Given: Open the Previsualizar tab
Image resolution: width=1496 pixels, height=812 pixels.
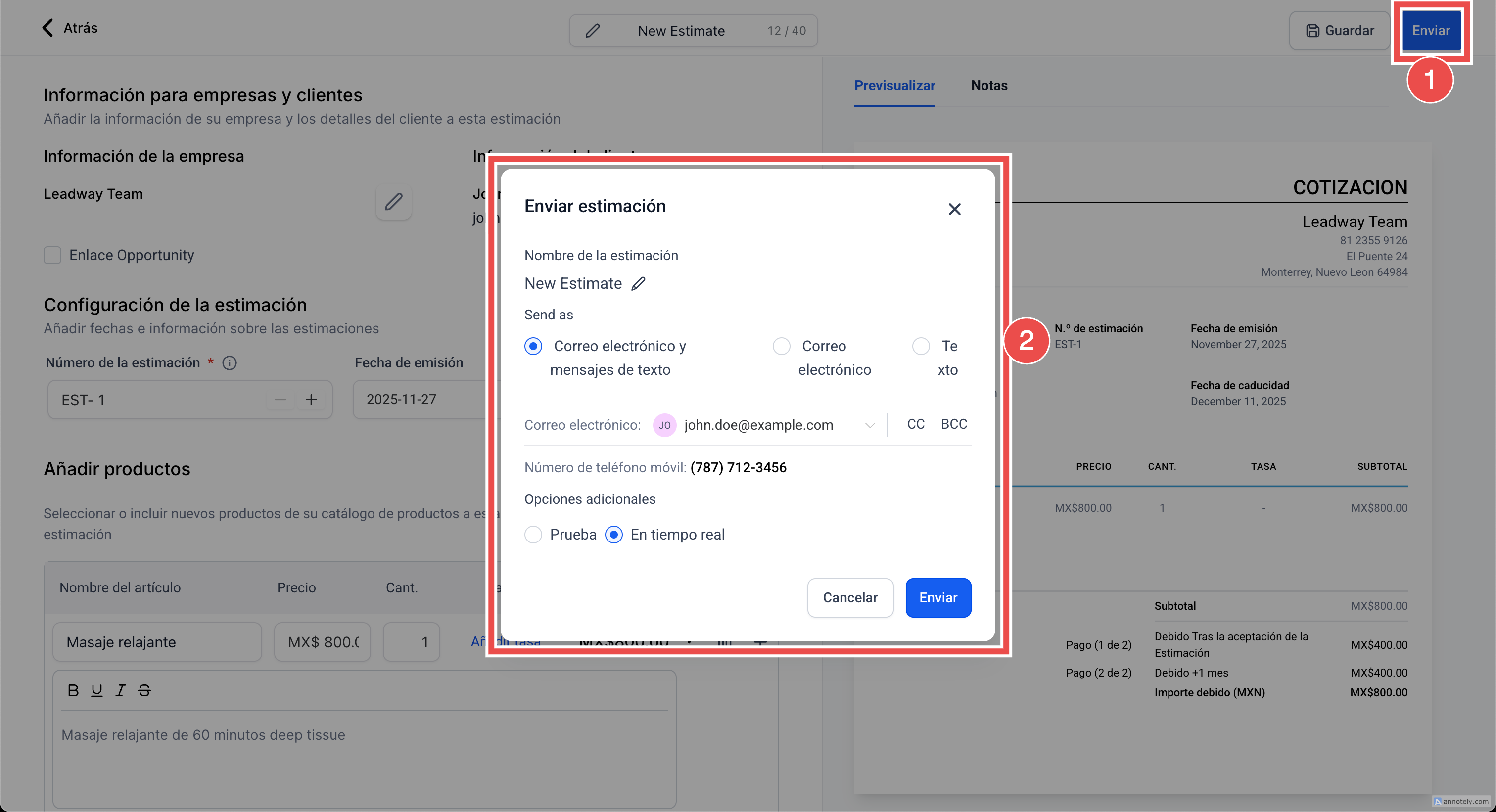Looking at the screenshot, I should [894, 86].
